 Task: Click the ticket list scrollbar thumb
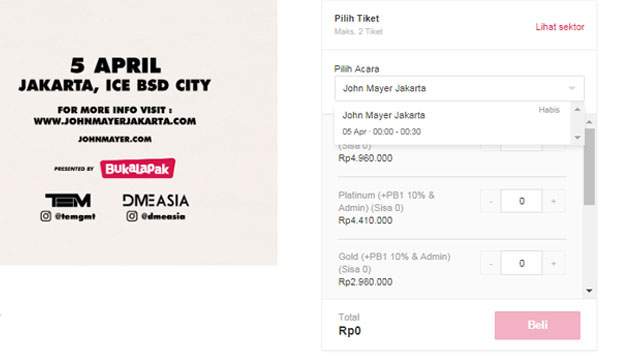[589, 167]
